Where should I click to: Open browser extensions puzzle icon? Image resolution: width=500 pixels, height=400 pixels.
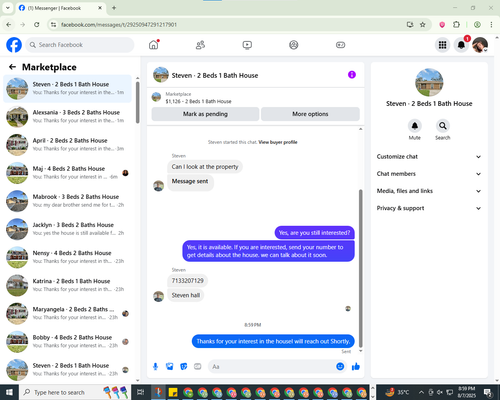[456, 24]
